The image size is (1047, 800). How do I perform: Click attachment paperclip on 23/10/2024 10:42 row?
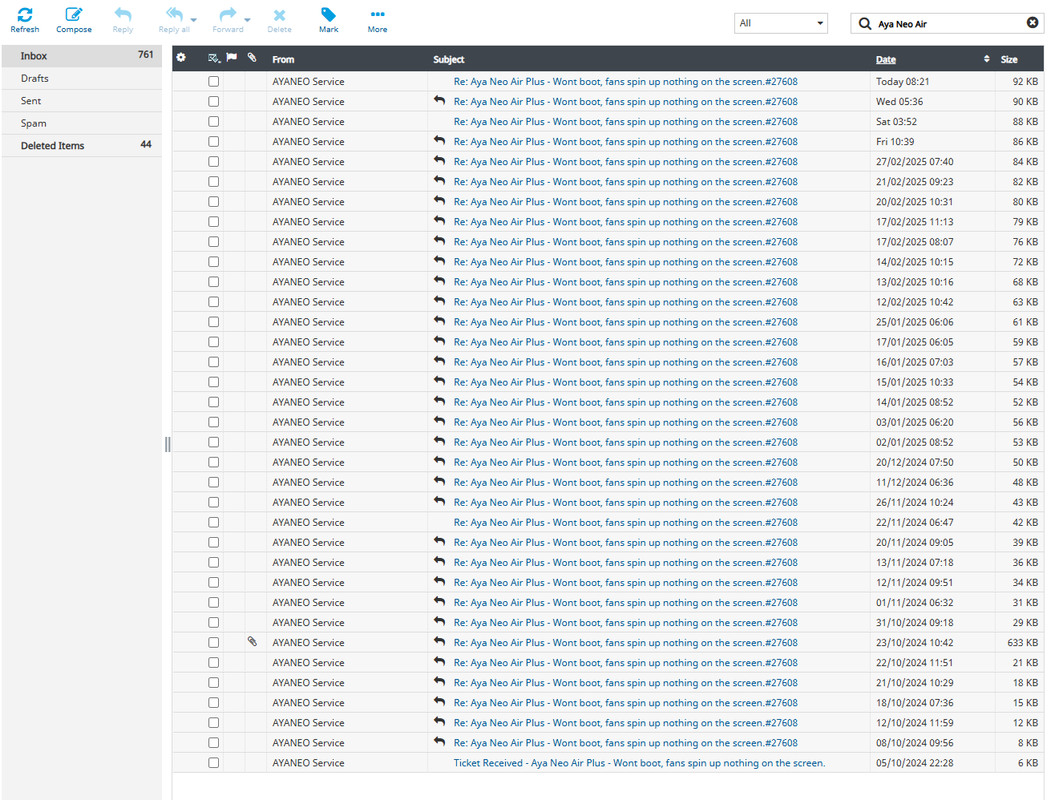coord(252,642)
